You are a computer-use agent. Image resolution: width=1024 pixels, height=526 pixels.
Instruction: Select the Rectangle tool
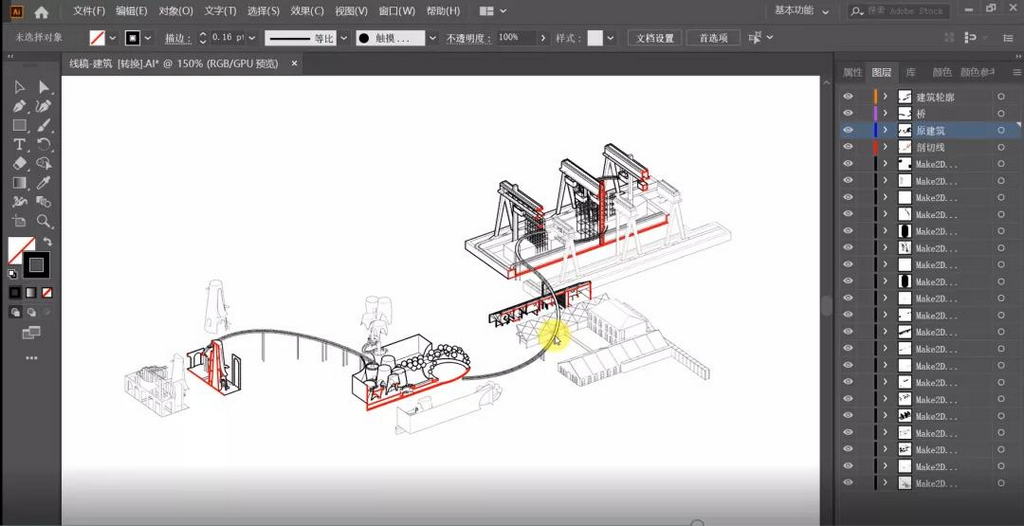(19, 126)
